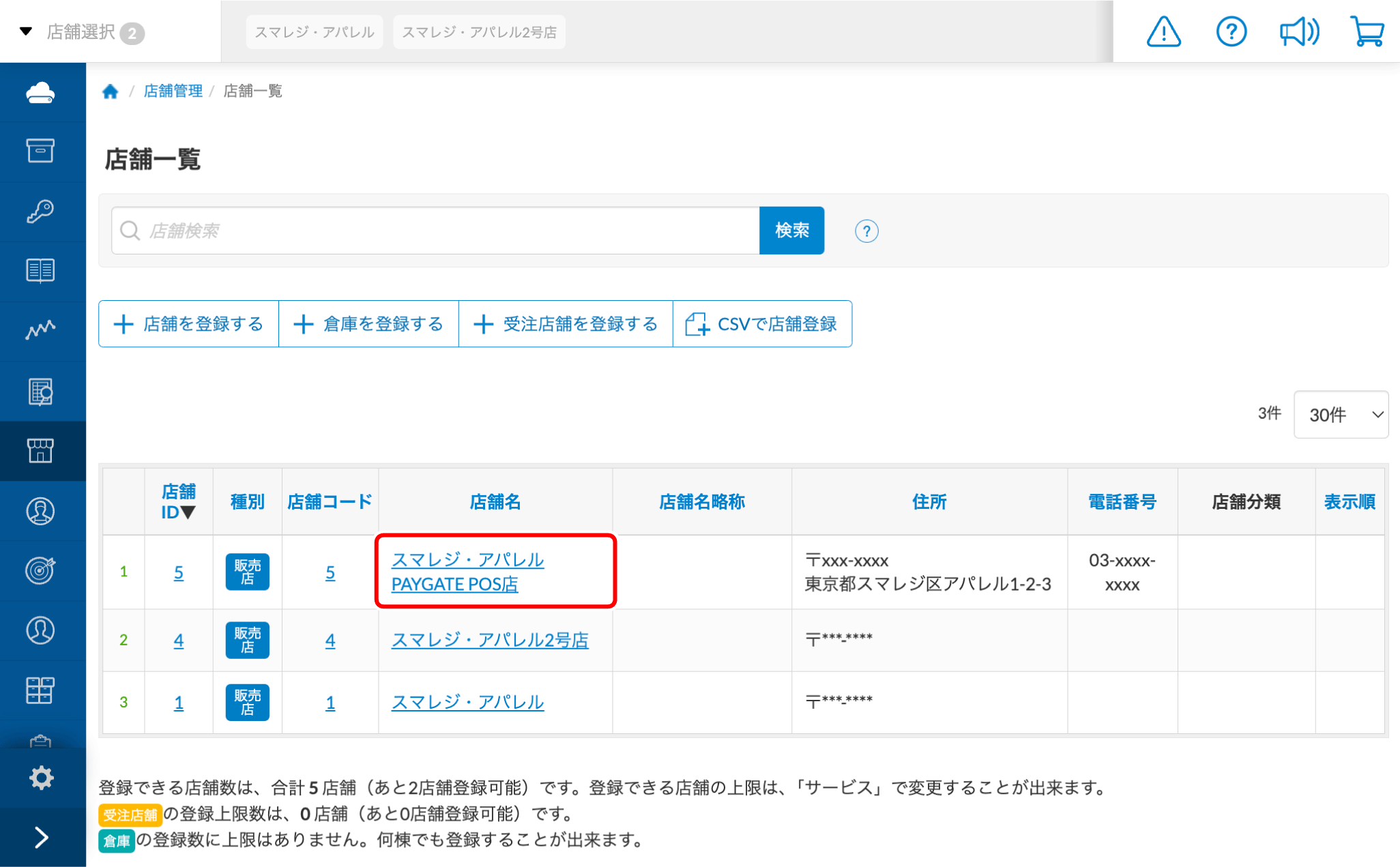Open store ID 5 link
Screen dimensions: 1400x867
[179, 572]
